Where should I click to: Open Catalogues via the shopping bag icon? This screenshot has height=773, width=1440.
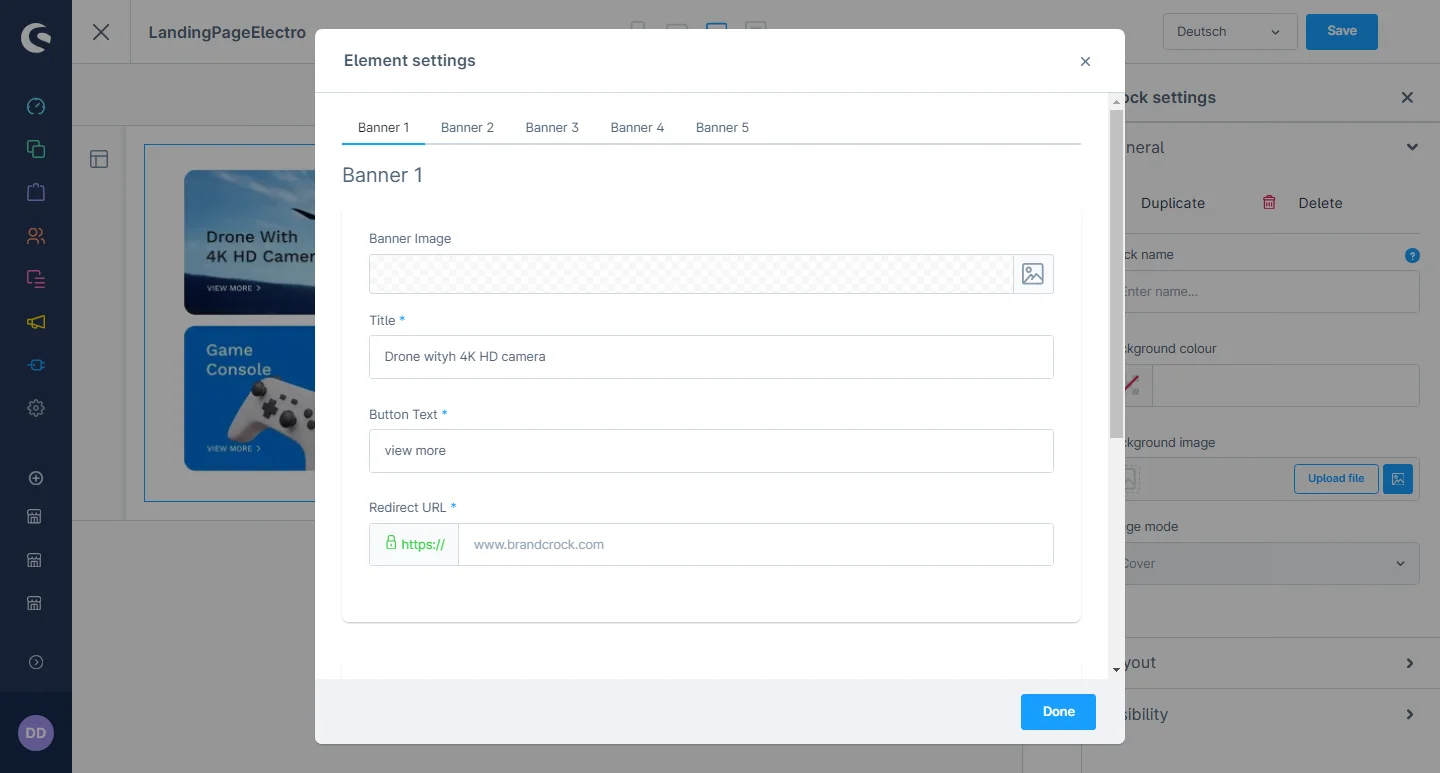[36, 192]
